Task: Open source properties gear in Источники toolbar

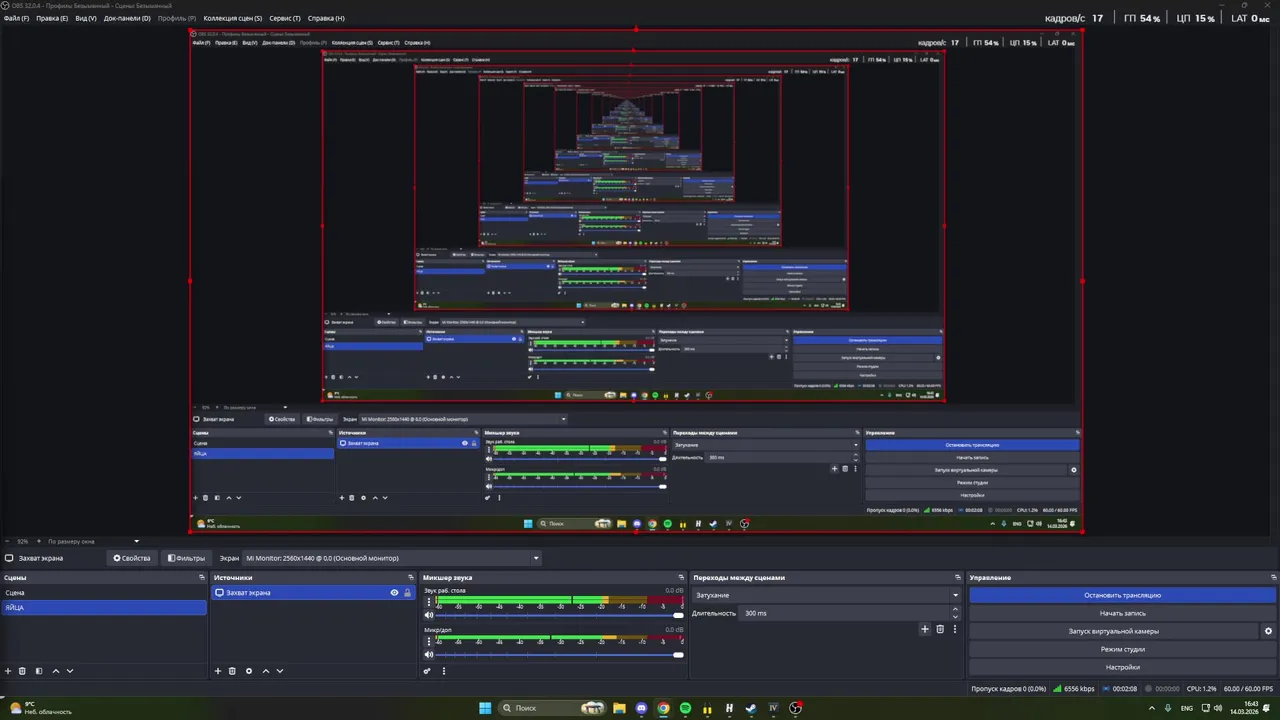Action: coord(249,671)
